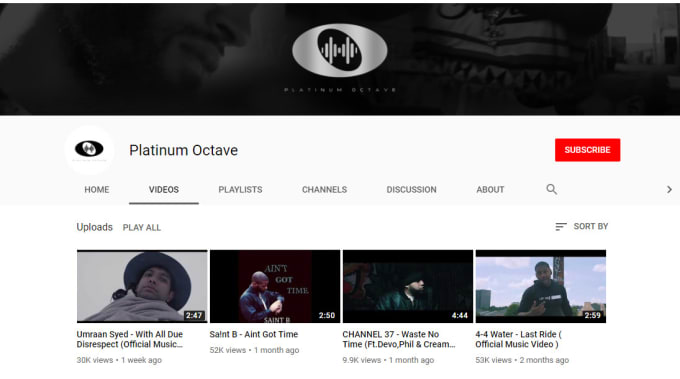Viewport: 680px width, 379px height.
Task: Click the 53K views • 2 months ago text
Action: [522, 360]
